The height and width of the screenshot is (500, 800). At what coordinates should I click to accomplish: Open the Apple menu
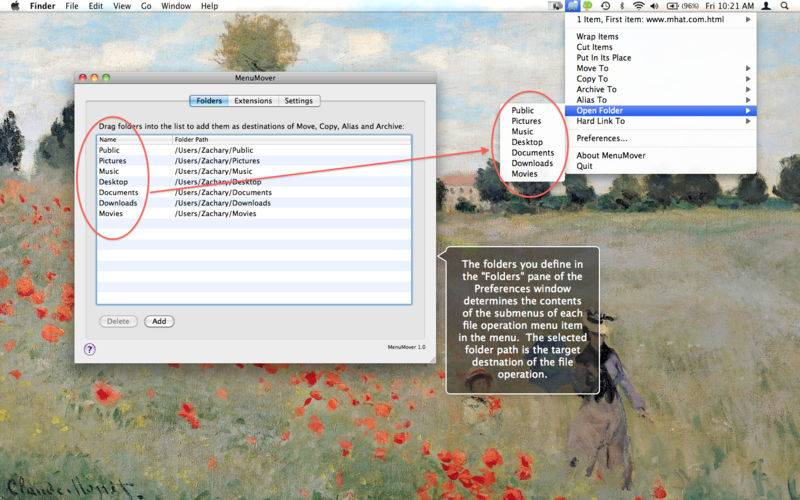[15, 6]
